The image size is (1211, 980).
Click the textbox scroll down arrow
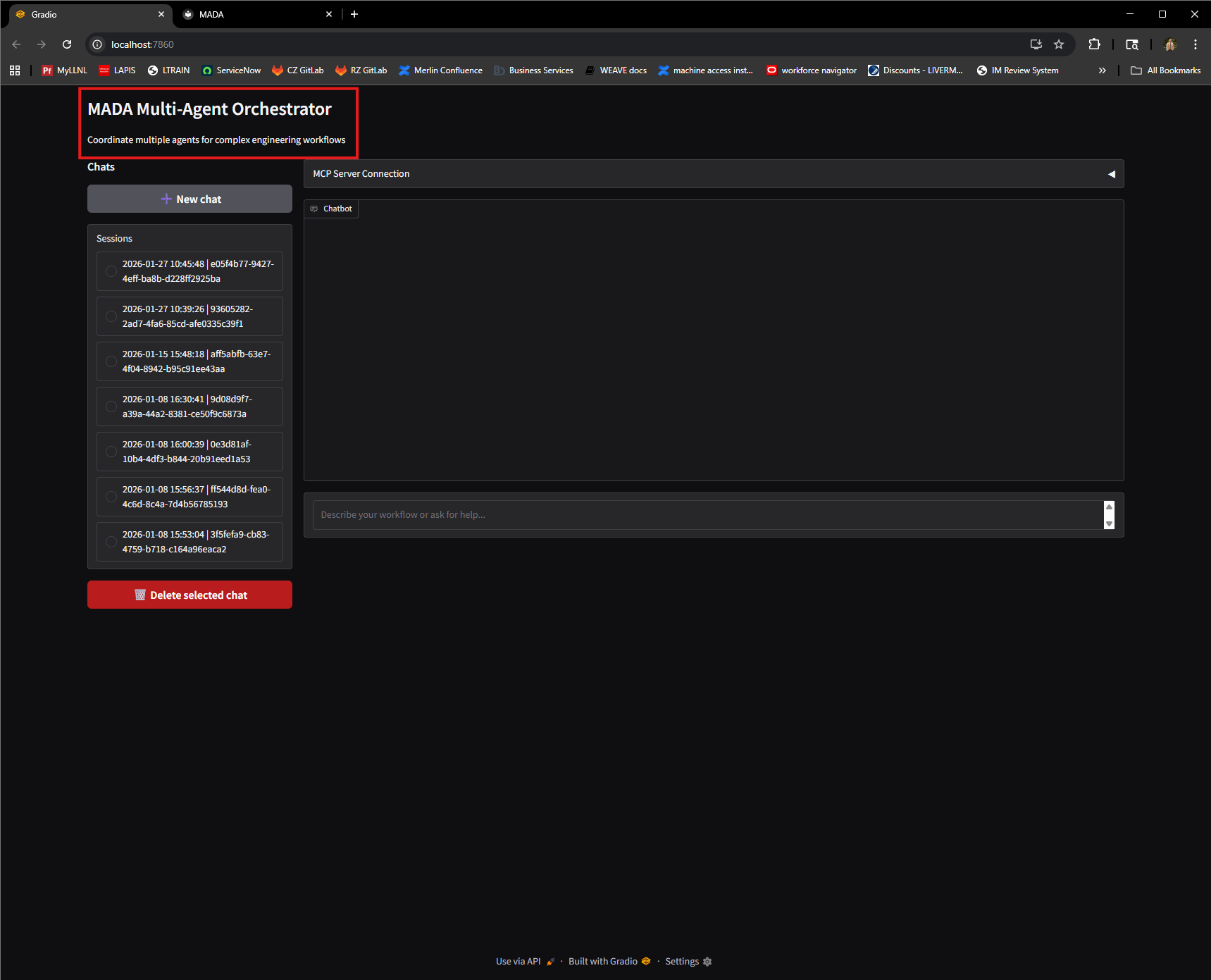pos(1109,523)
